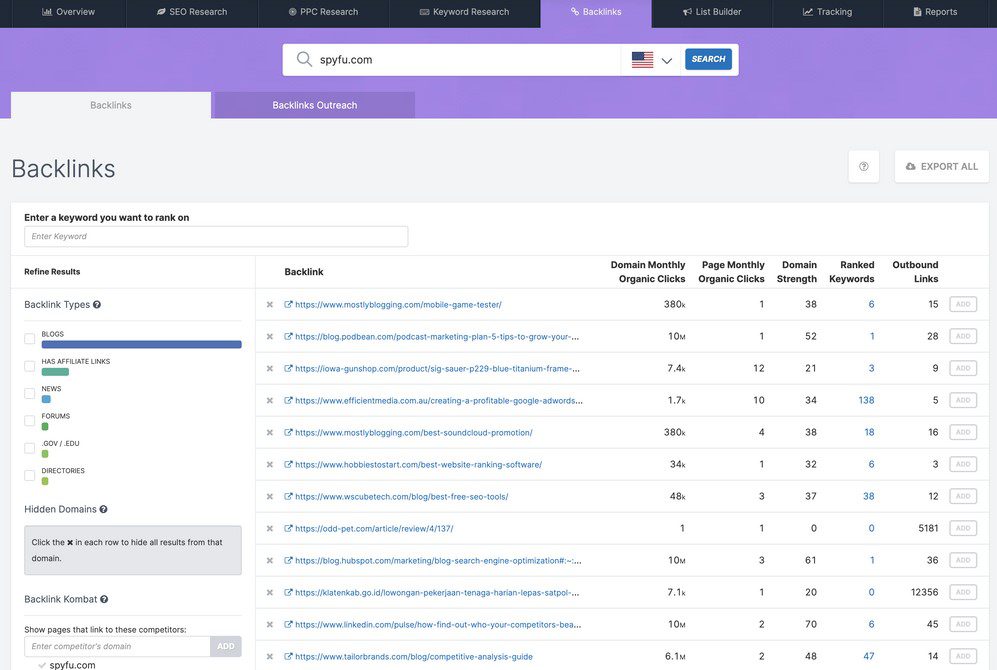This screenshot has height=670, width=997.
Task: Expand the country dropdown chevron
Action: pos(666,60)
